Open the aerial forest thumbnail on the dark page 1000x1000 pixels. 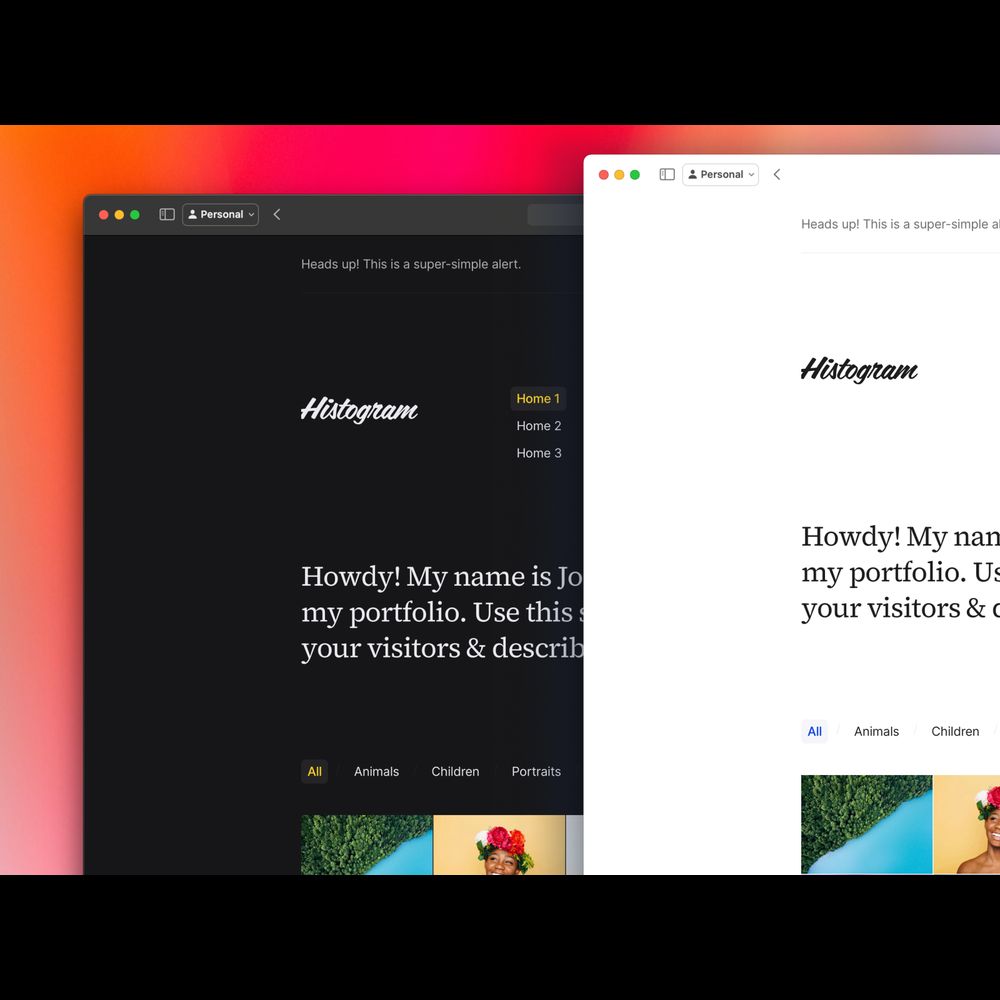point(366,844)
